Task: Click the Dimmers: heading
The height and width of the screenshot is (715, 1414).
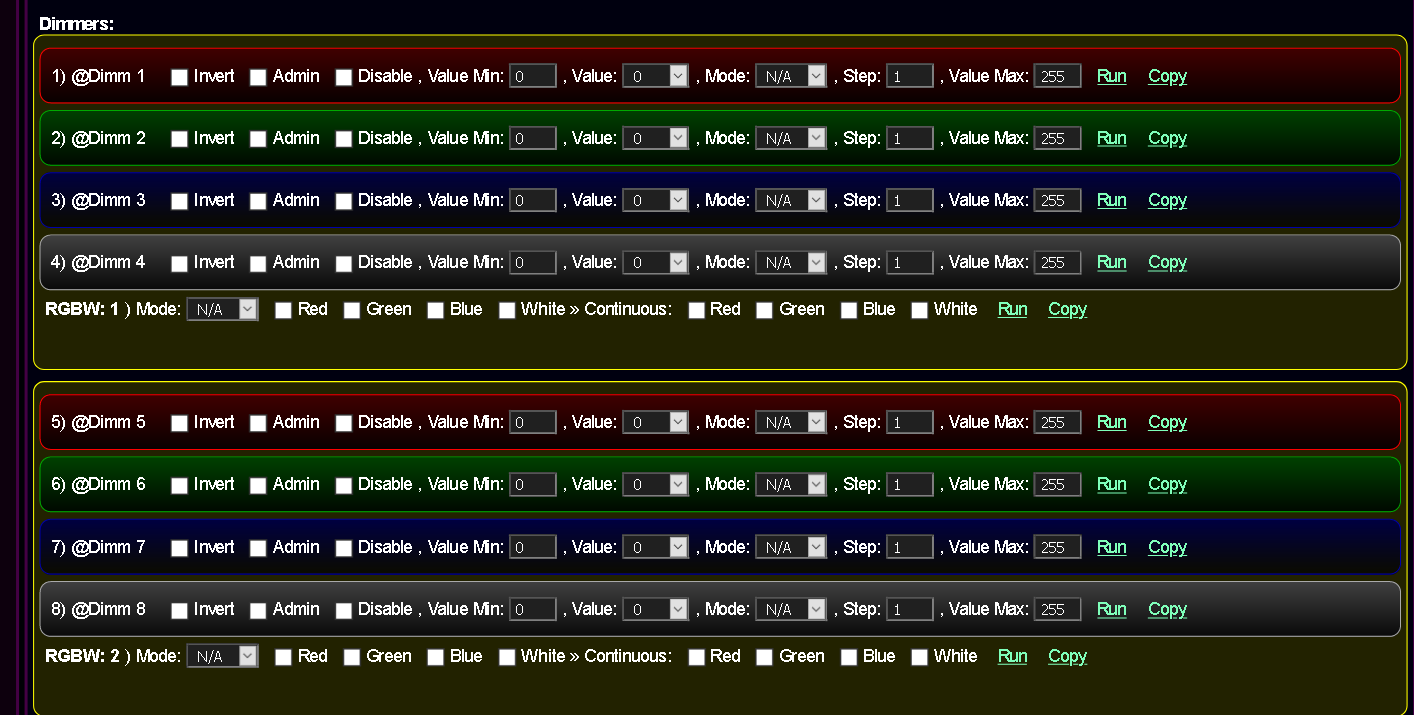Action: (77, 24)
